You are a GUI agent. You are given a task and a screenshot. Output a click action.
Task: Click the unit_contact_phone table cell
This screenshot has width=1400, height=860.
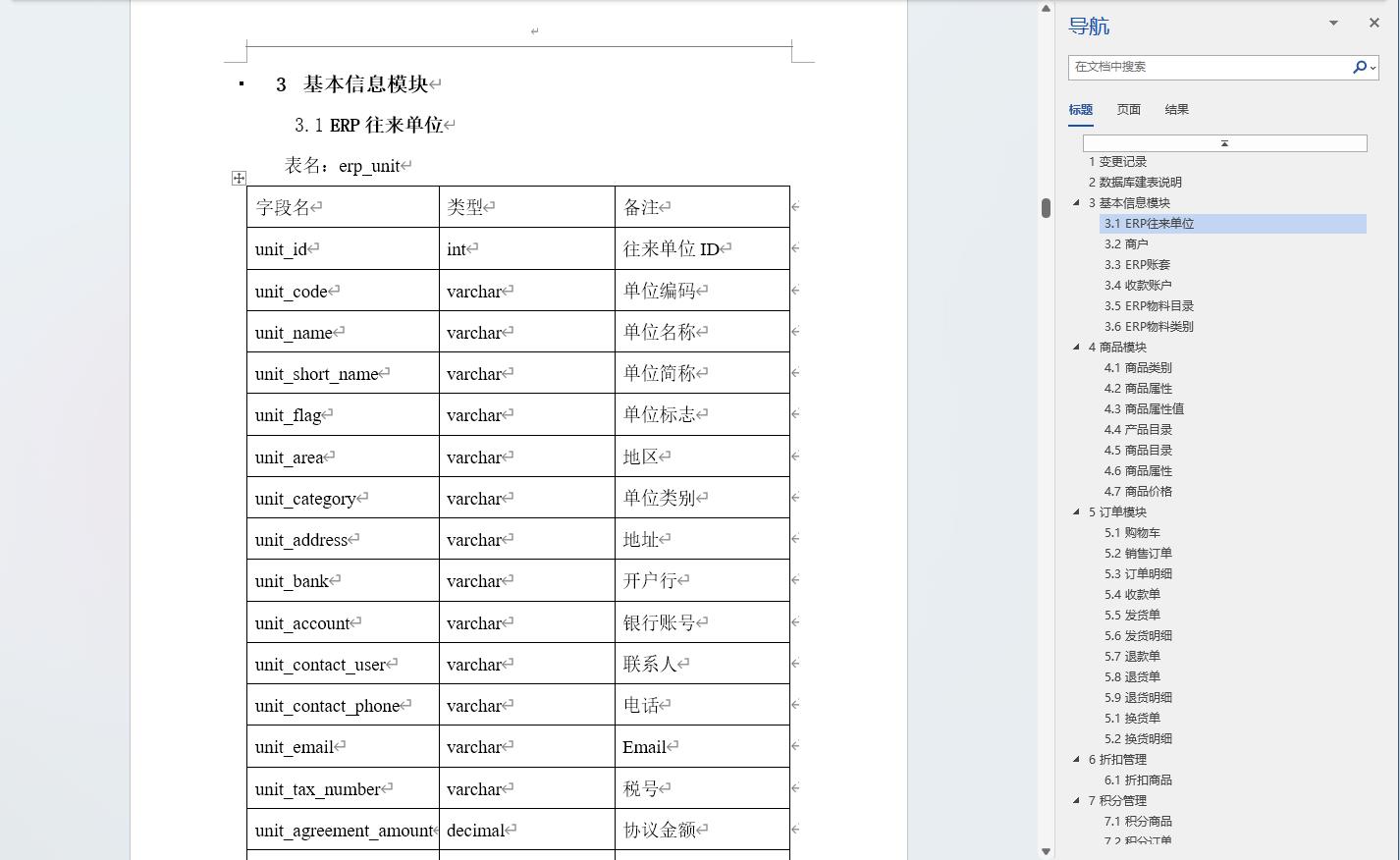click(x=343, y=705)
